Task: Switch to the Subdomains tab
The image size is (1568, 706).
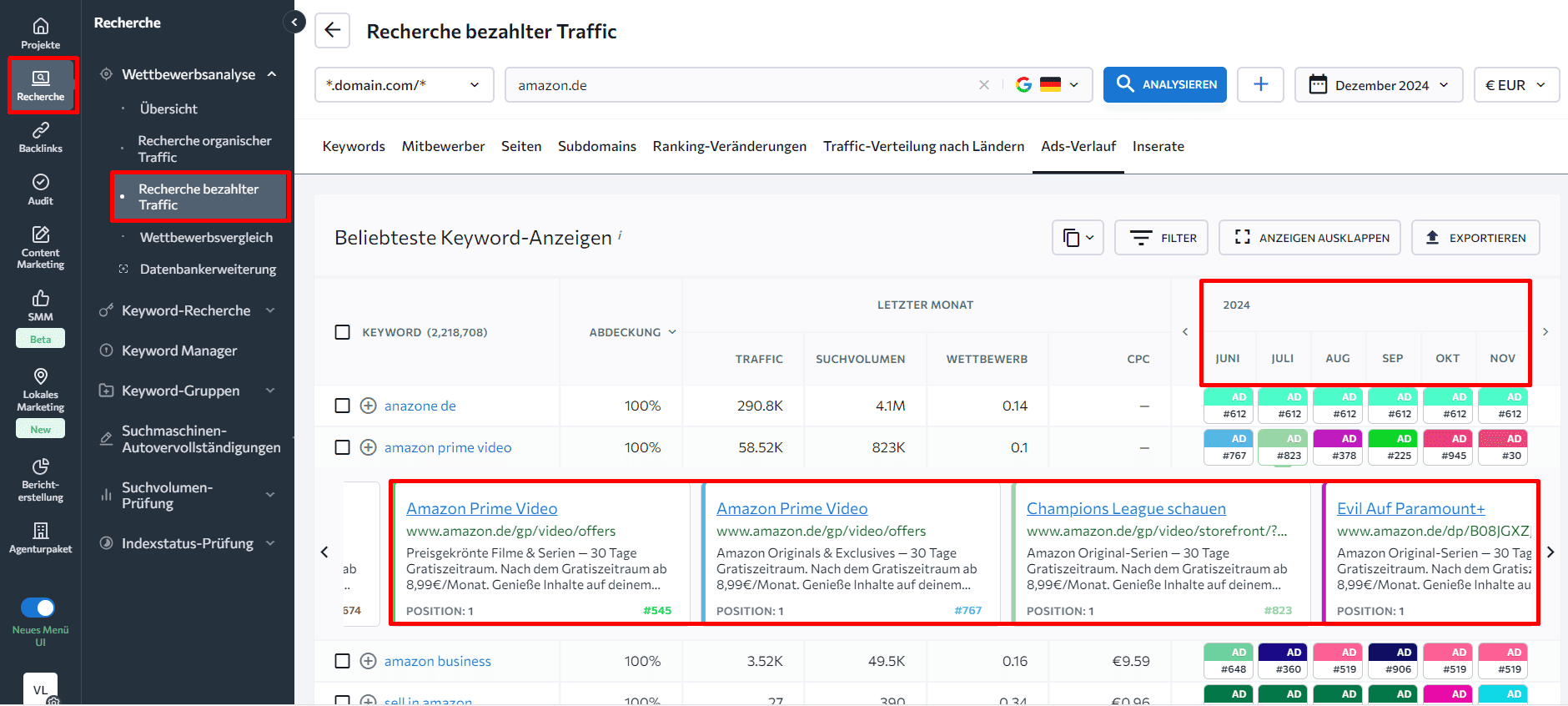Action: coord(597,146)
